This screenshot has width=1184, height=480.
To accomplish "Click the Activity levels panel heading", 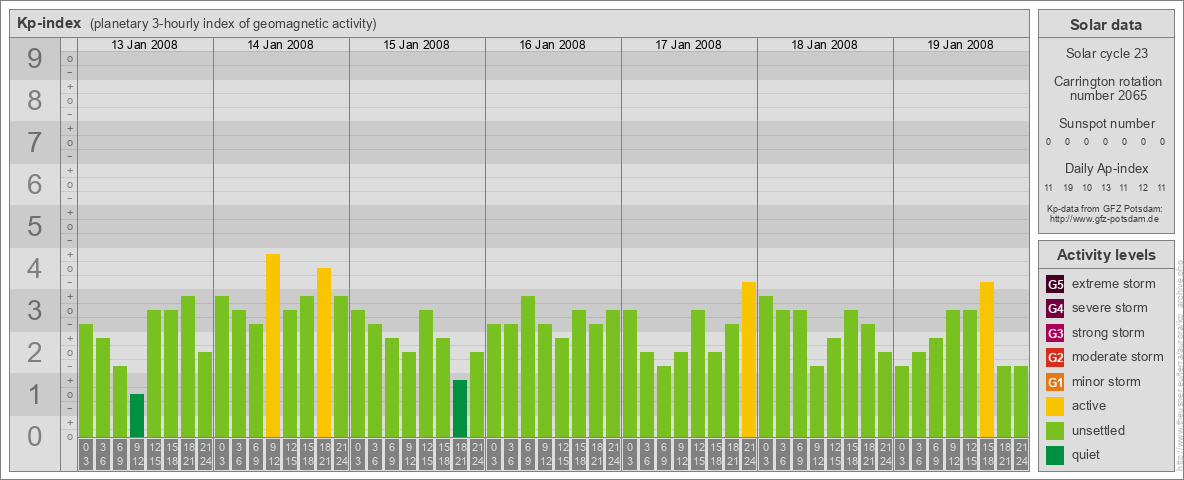I will [1106, 255].
